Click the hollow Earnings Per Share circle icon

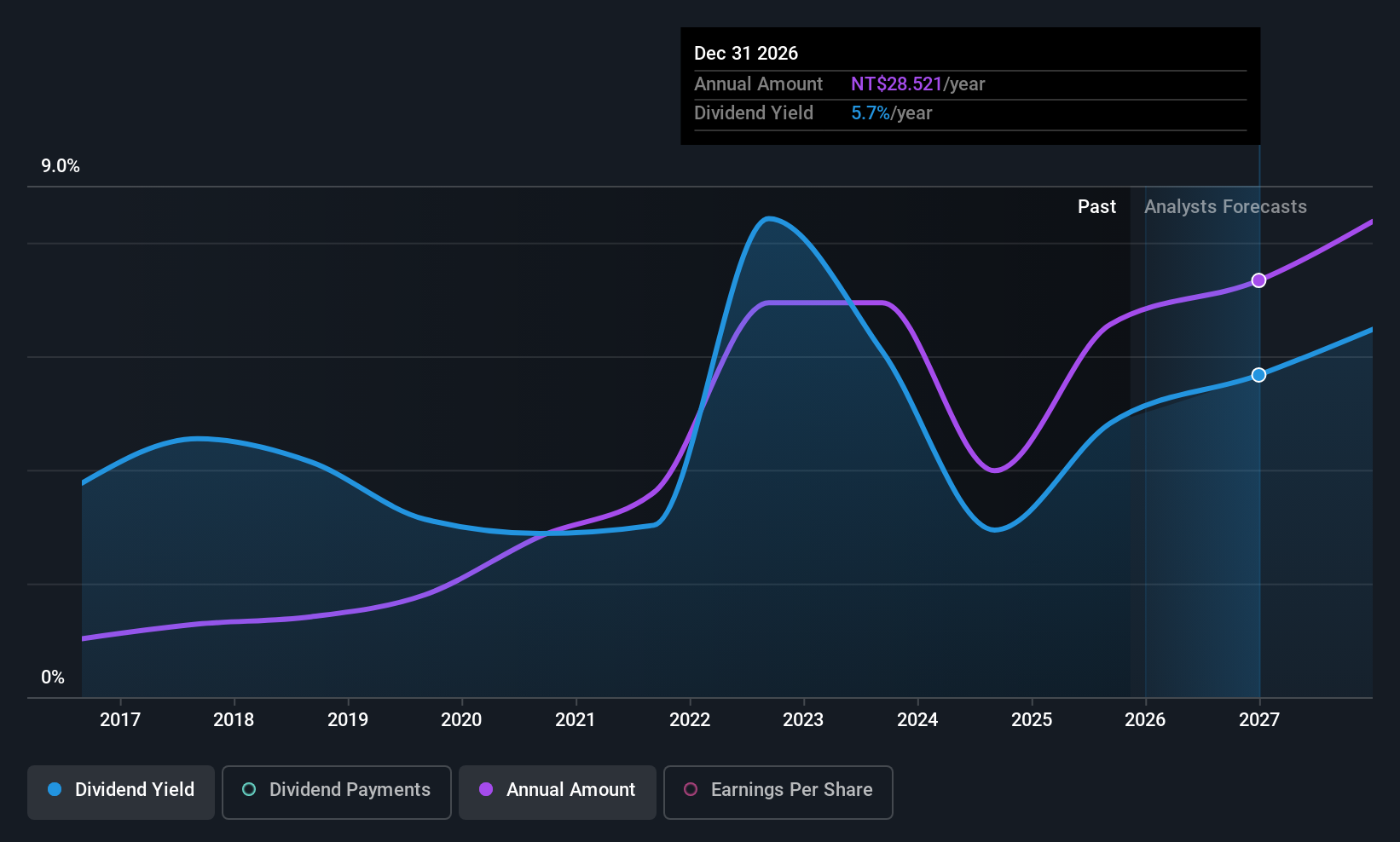click(691, 792)
